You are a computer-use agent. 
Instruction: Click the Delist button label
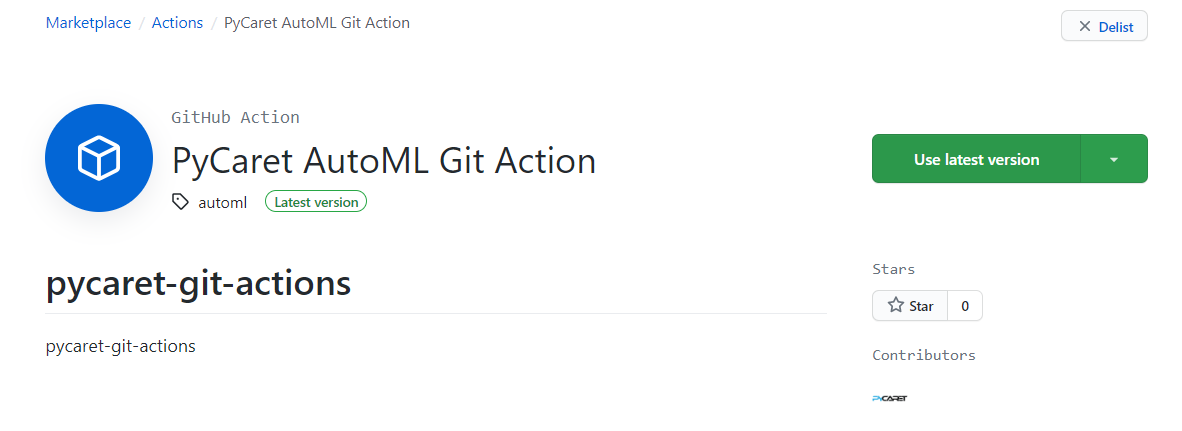click(x=1116, y=27)
